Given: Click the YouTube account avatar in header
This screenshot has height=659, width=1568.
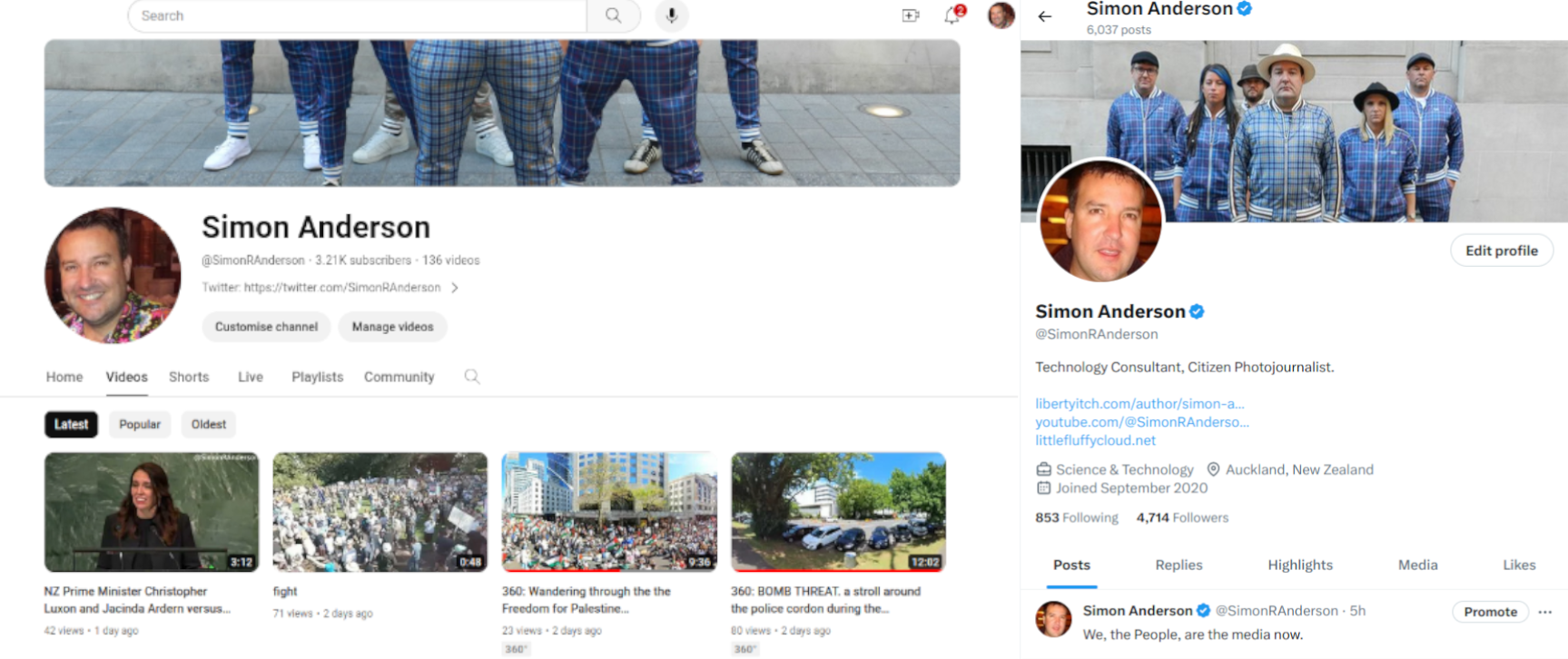Looking at the screenshot, I should (x=1001, y=15).
